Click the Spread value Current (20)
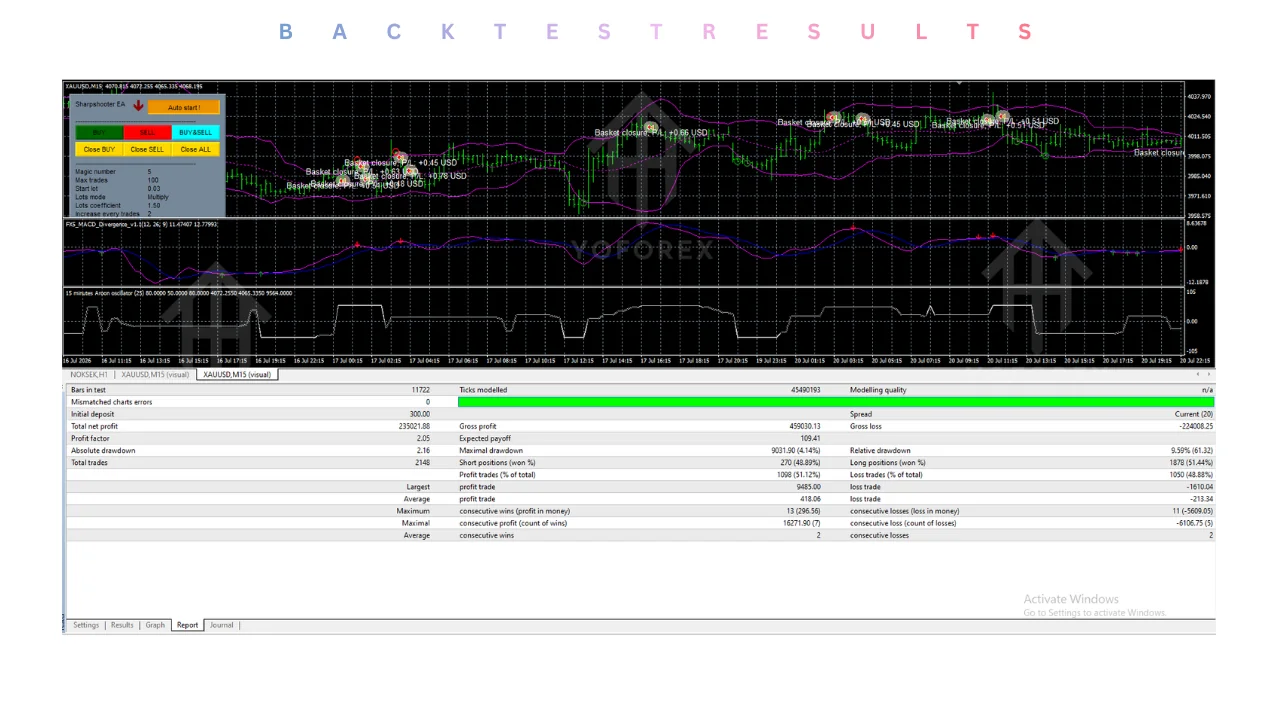 click(x=1193, y=414)
